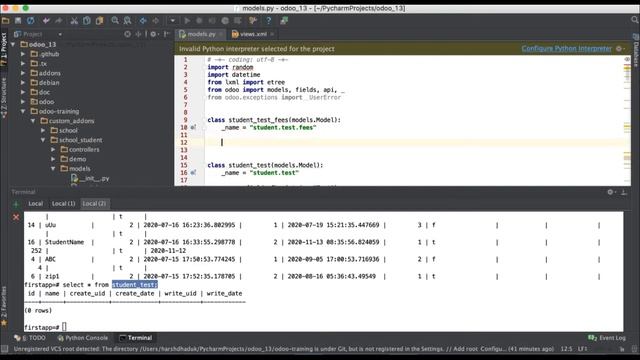The image size is (640, 360).
Task: Click the Find magnifier icon
Action: click(115, 20)
